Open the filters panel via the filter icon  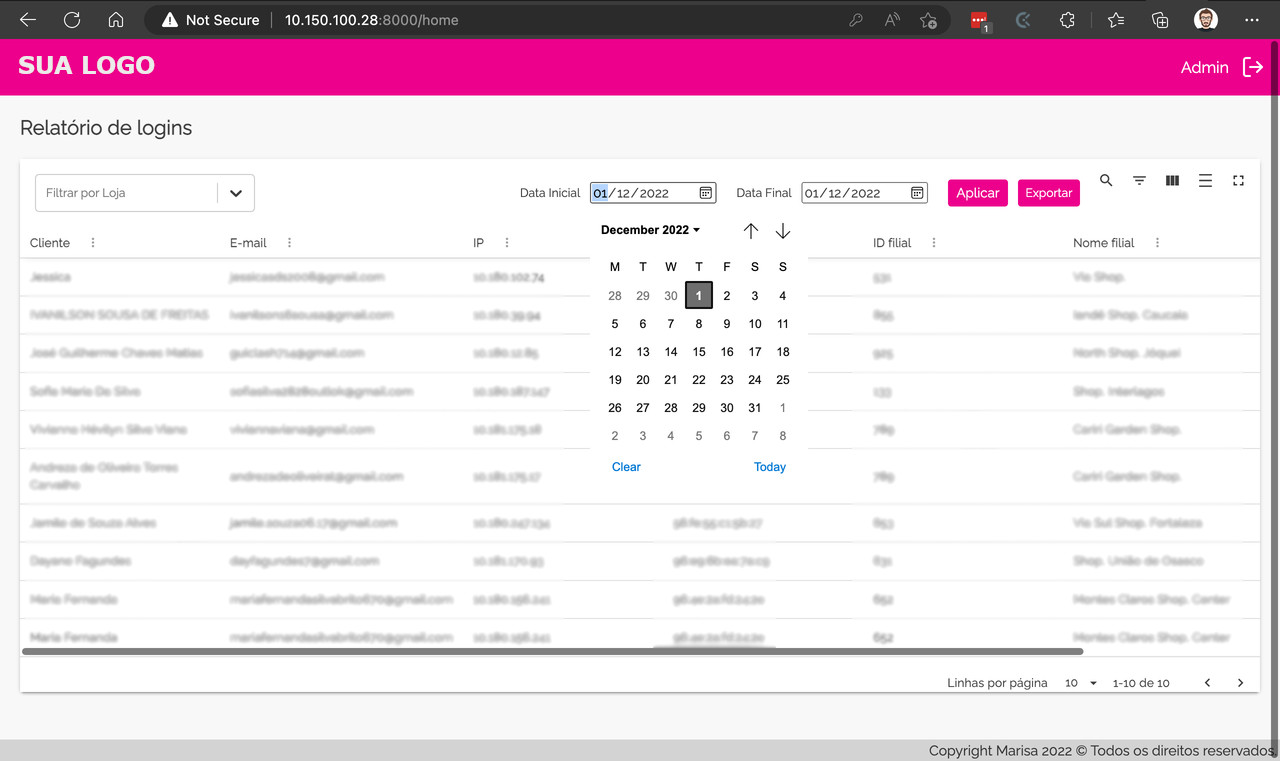tap(1139, 181)
